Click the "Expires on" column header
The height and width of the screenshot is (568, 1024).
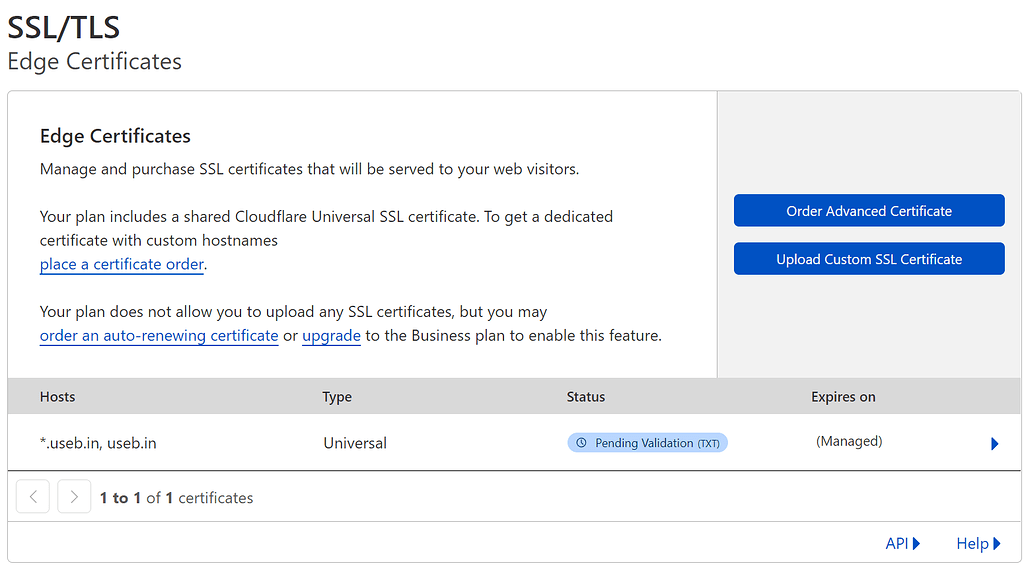843,397
